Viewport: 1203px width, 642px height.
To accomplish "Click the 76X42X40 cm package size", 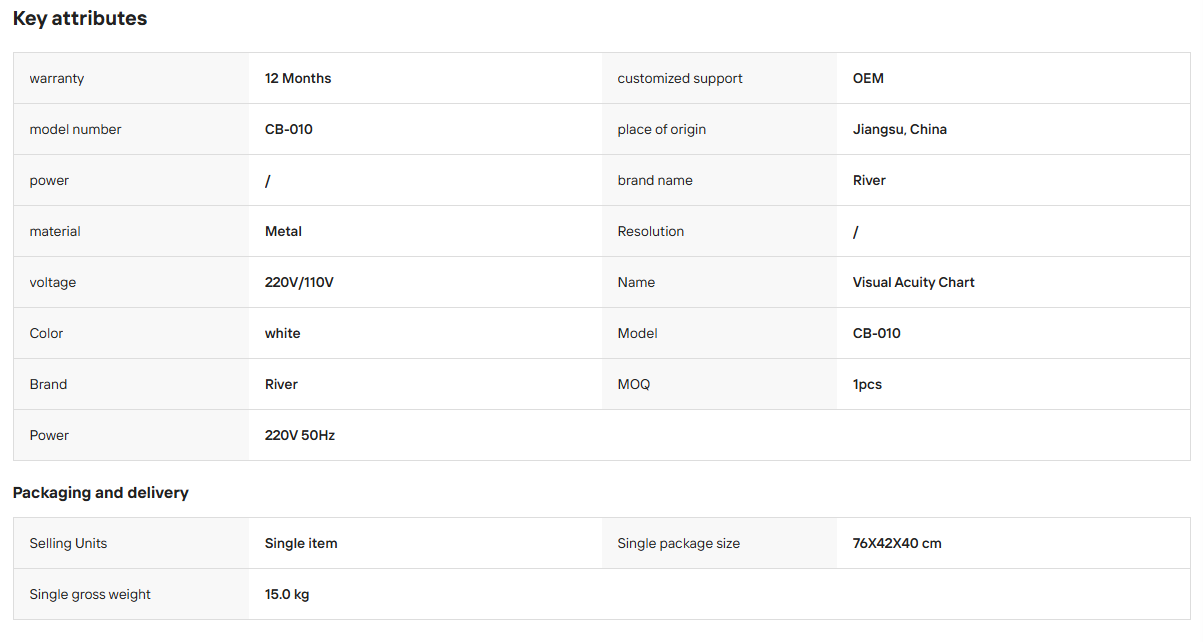I will [x=897, y=543].
